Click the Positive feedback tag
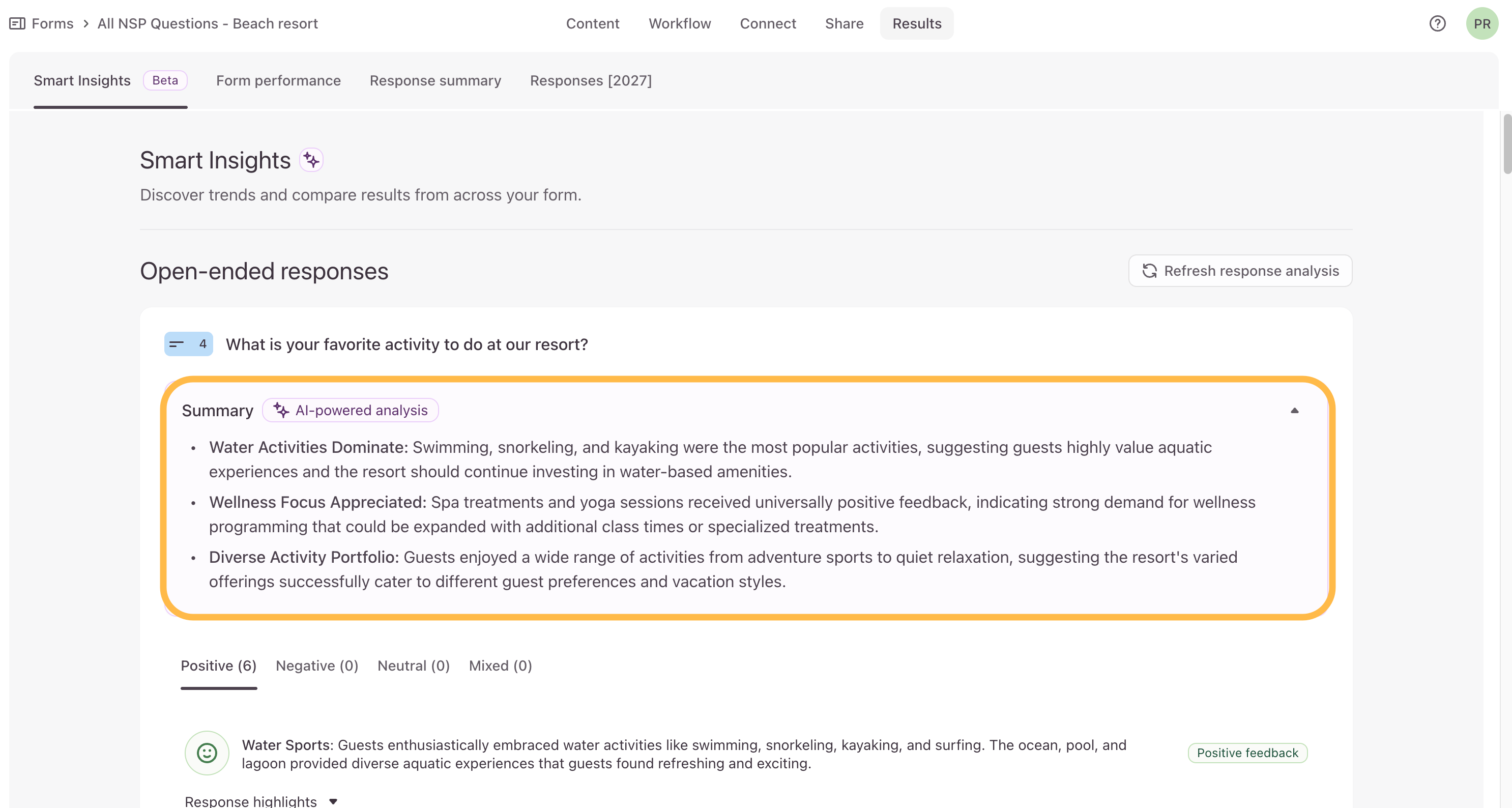This screenshot has width=1512, height=808. click(1247, 753)
